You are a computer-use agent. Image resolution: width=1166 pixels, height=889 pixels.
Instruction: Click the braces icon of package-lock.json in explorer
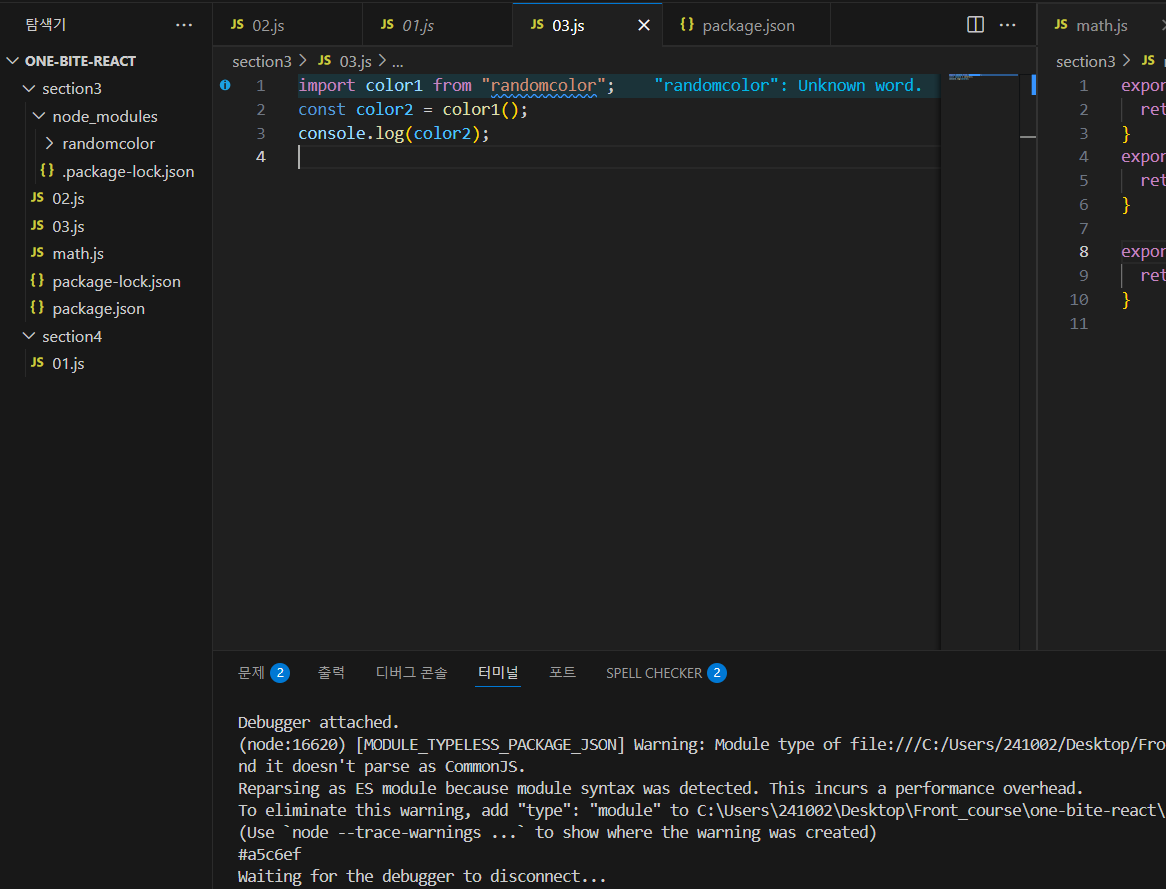click(37, 280)
